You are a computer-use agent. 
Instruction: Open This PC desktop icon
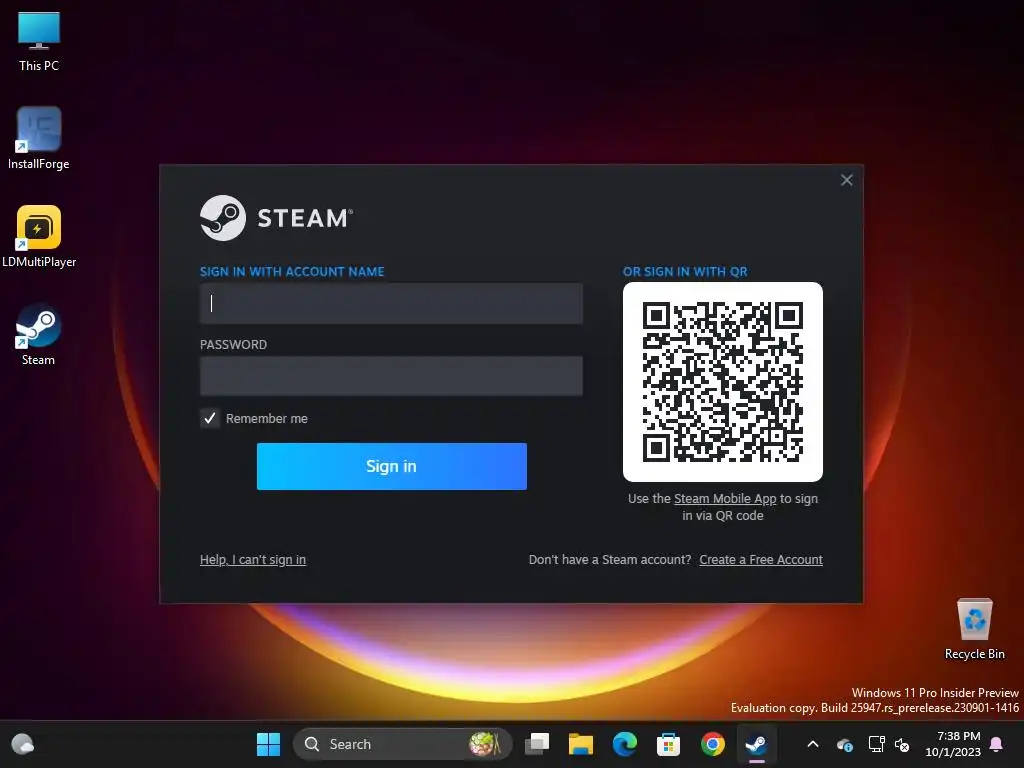(39, 40)
